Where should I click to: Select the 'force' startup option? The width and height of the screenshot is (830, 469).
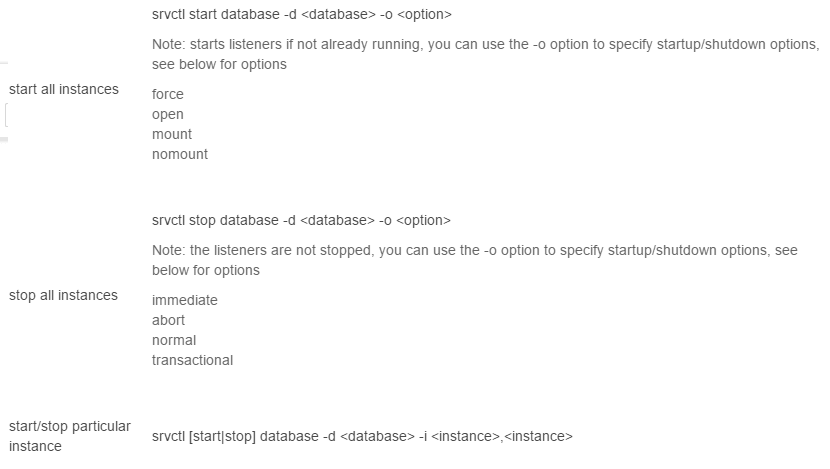[x=168, y=95]
